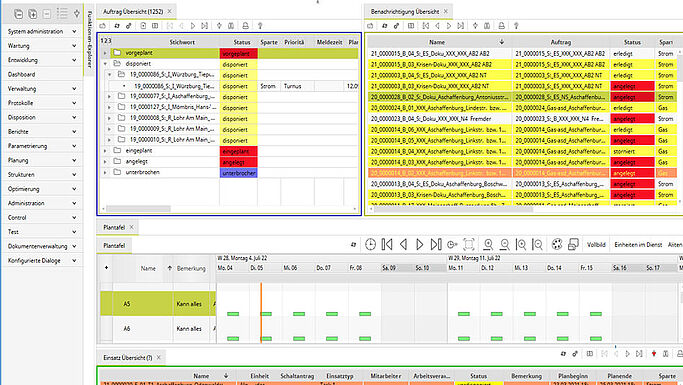The width and height of the screenshot is (683, 385).
Task: Close the Auftrag Übersicht tab
Action: point(169,11)
